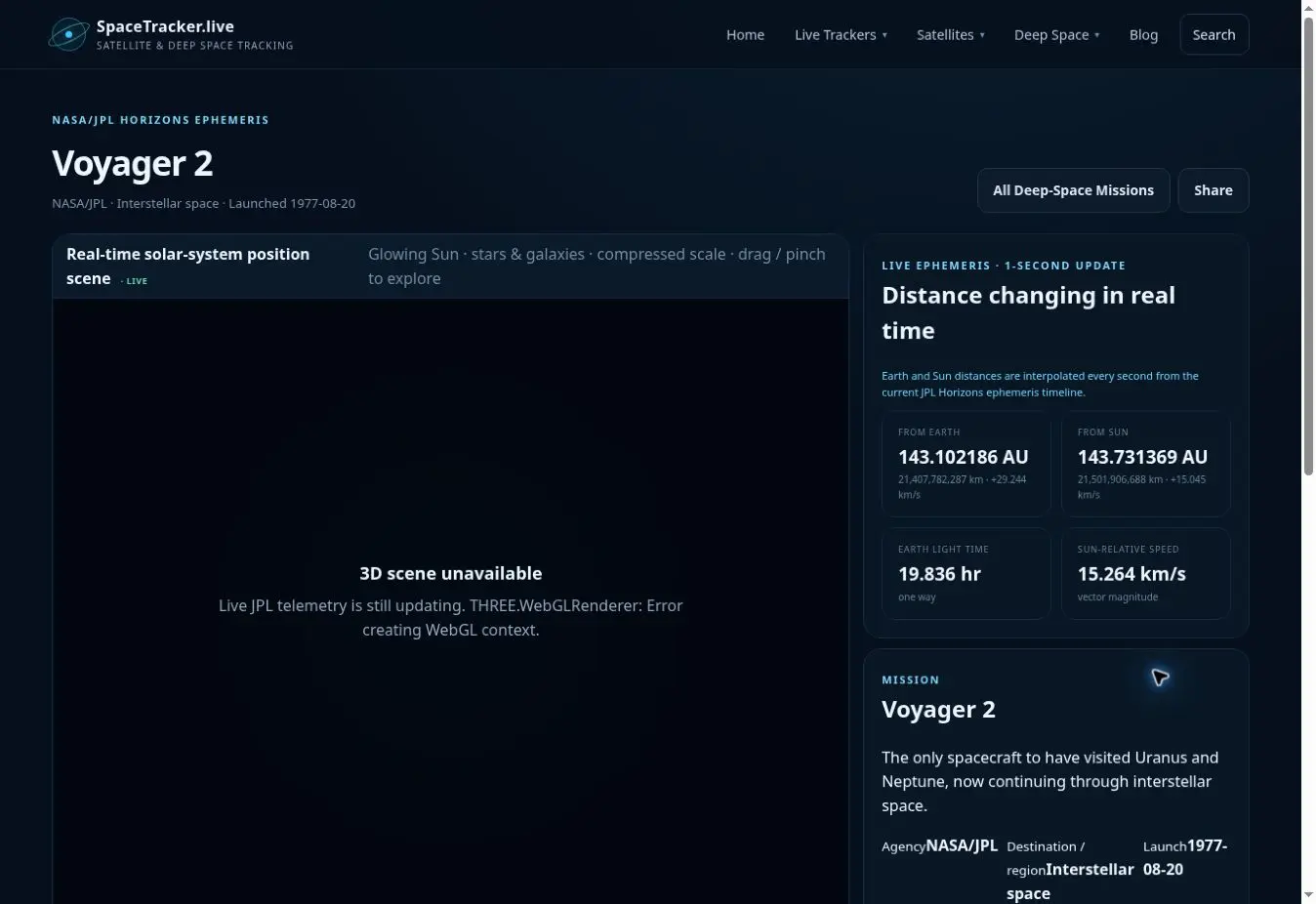Screen dimensions: 1316x904
Task: Select the Voyager 2 page heading
Action: click(x=132, y=163)
